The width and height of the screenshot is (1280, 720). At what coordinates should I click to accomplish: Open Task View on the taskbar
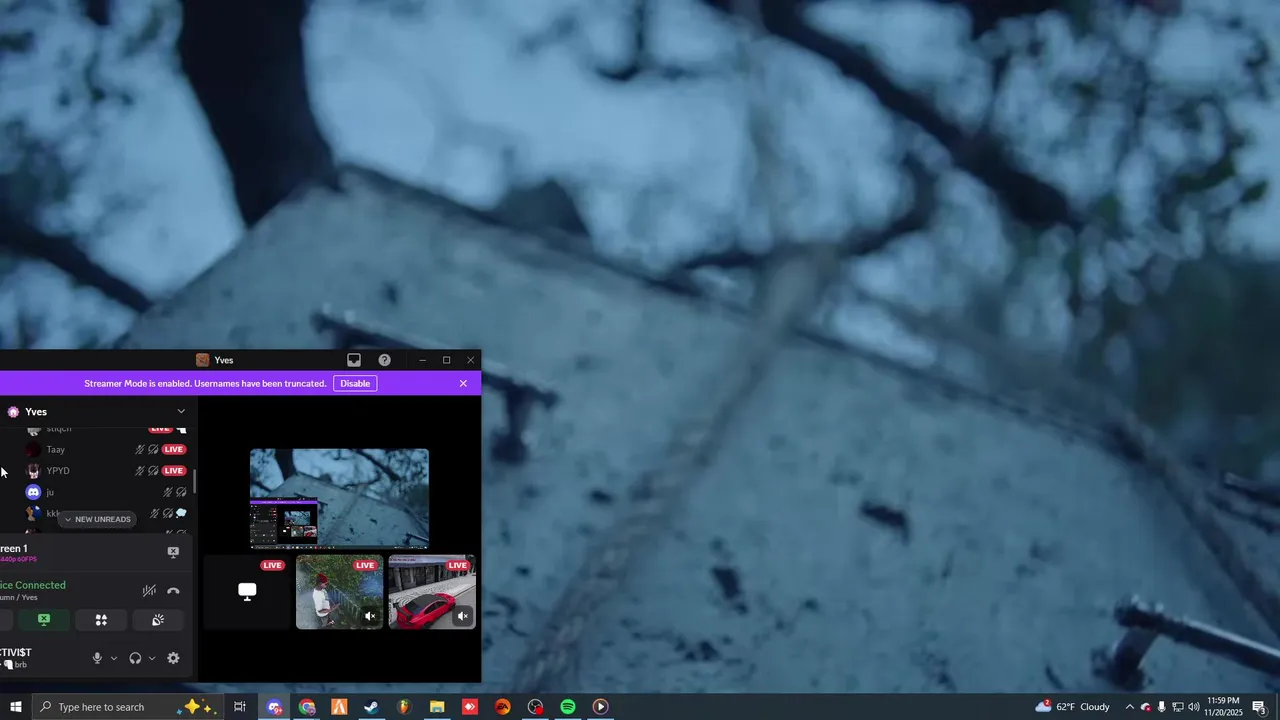[x=240, y=707]
